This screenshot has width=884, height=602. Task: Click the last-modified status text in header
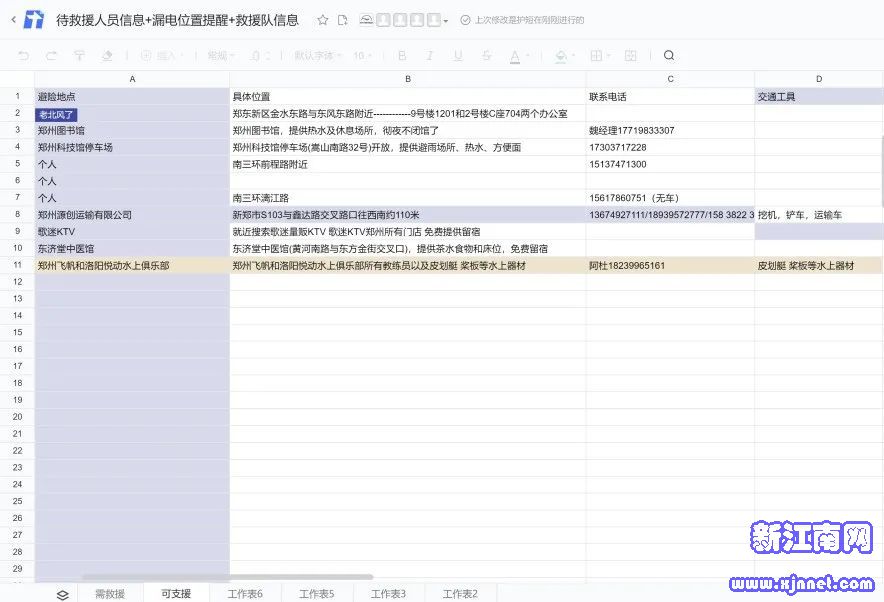[528, 21]
